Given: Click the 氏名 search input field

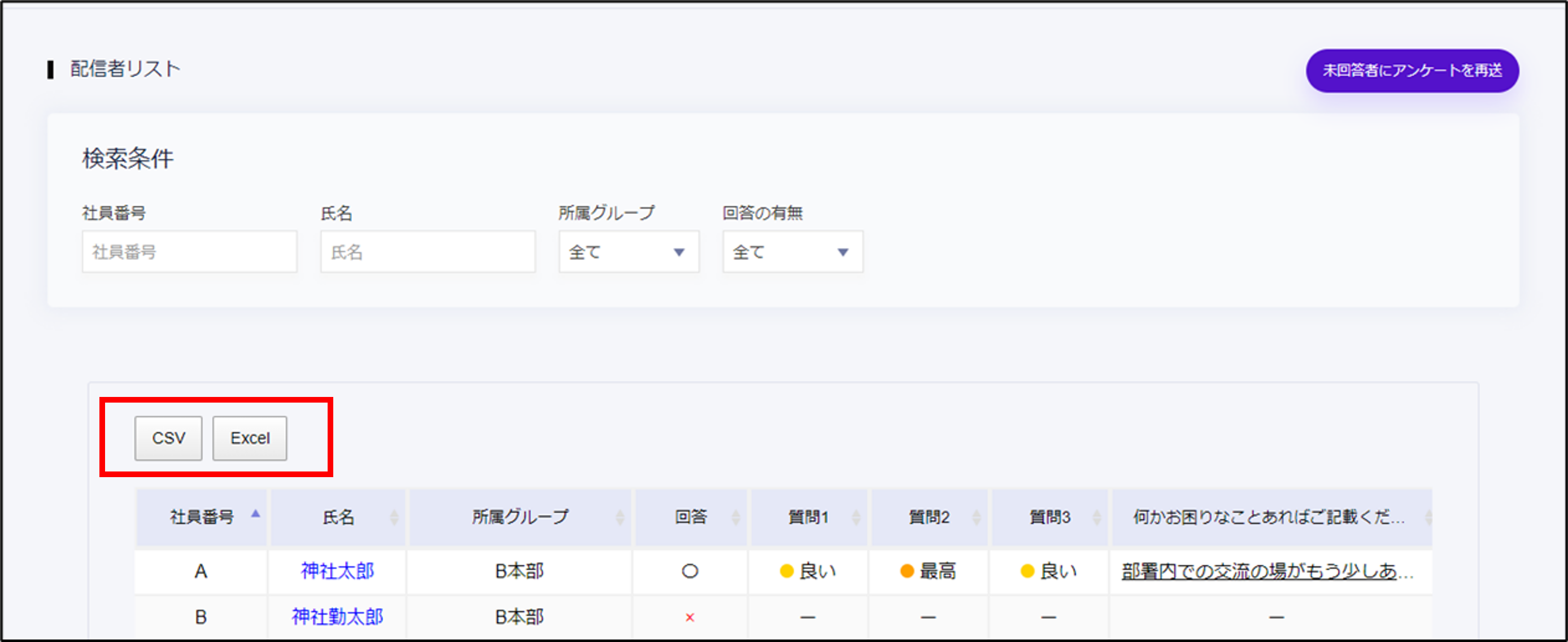Looking at the screenshot, I should (x=428, y=252).
